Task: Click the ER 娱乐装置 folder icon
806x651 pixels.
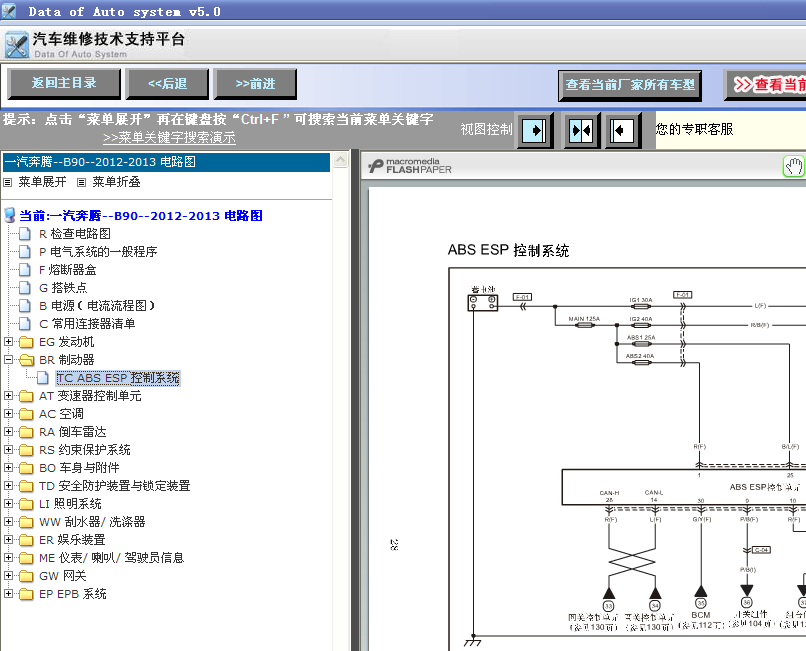Action: pos(26,540)
